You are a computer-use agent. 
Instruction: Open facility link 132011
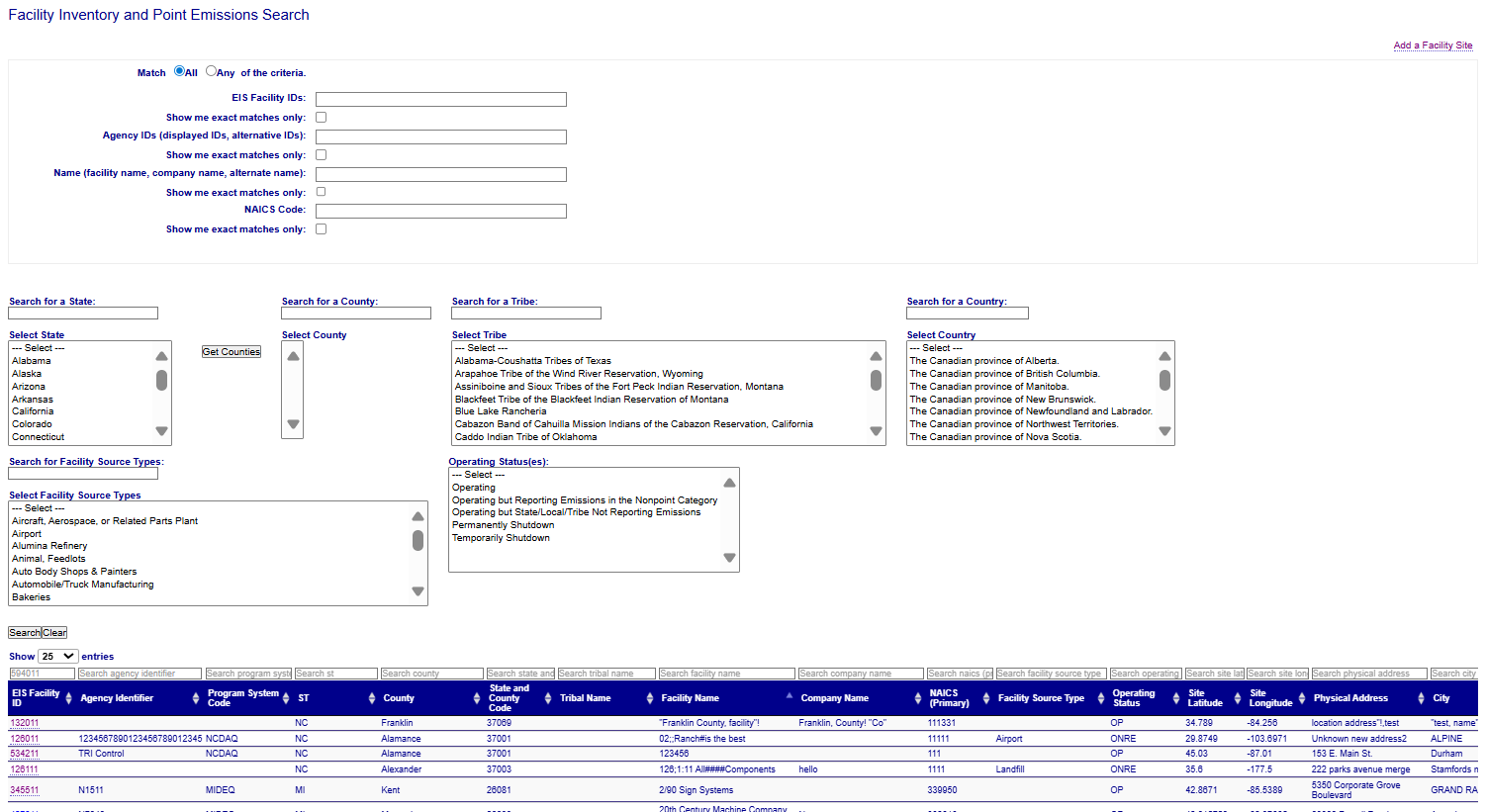(25, 724)
